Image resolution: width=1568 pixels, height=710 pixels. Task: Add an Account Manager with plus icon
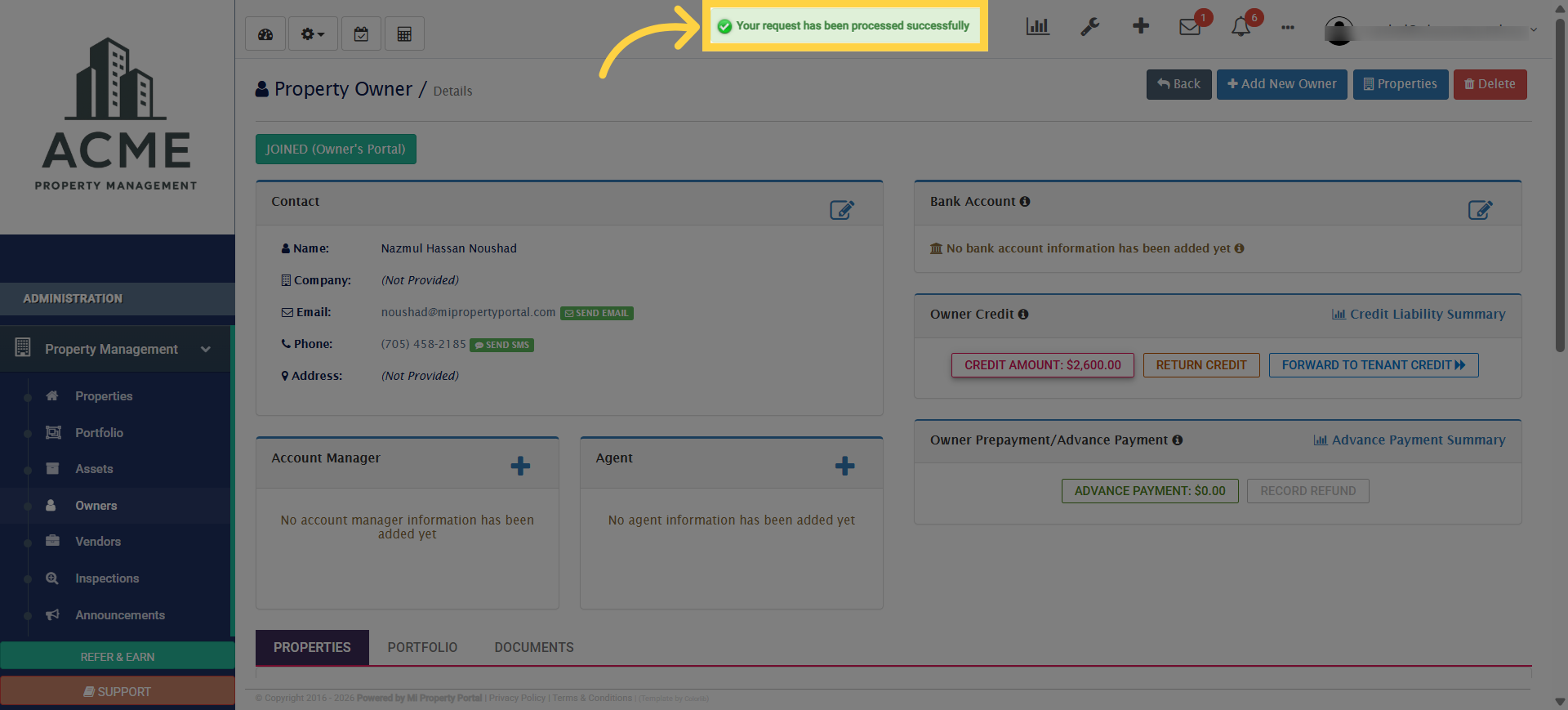520,467
